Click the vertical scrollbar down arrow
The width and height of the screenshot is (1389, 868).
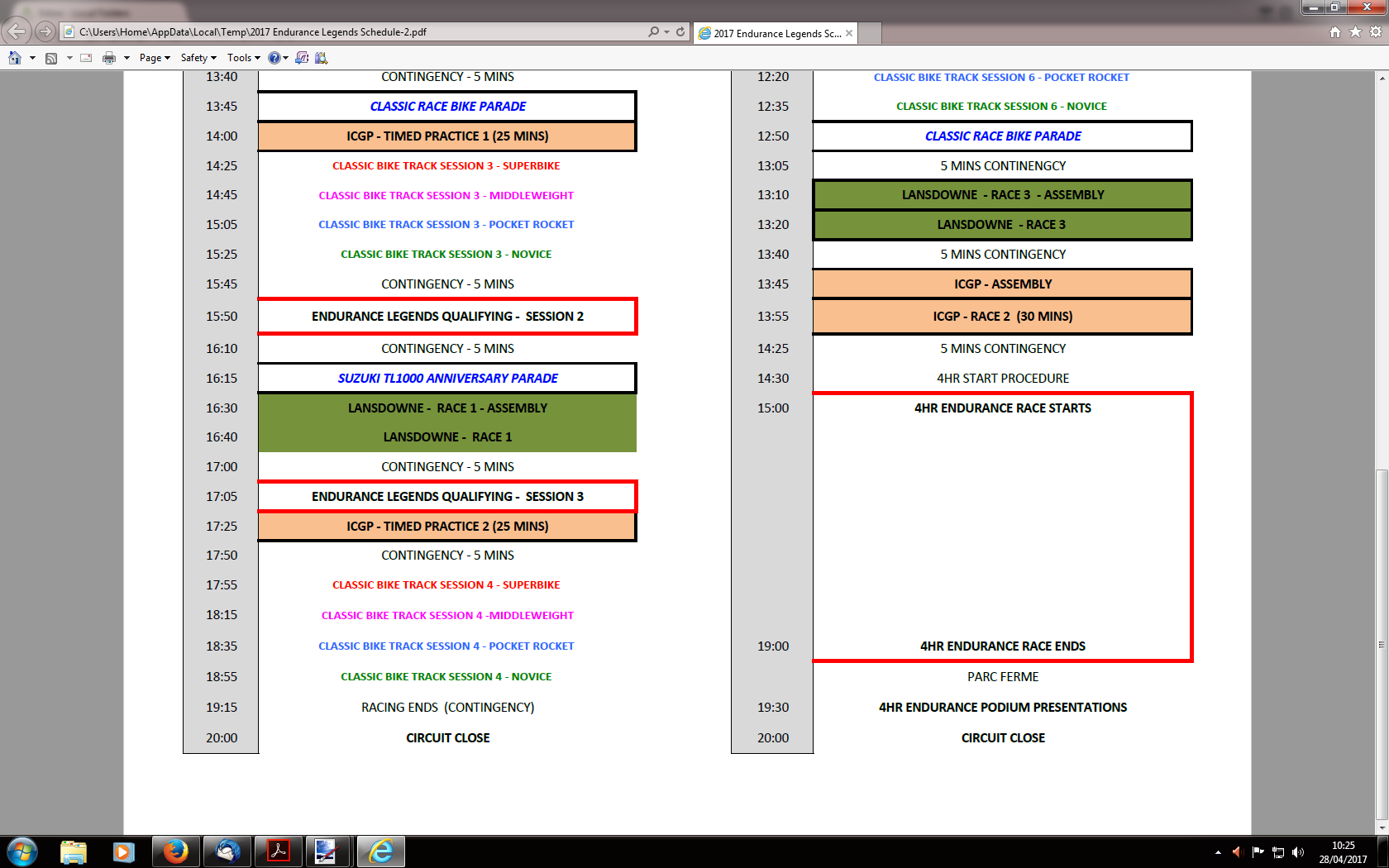[x=1382, y=827]
